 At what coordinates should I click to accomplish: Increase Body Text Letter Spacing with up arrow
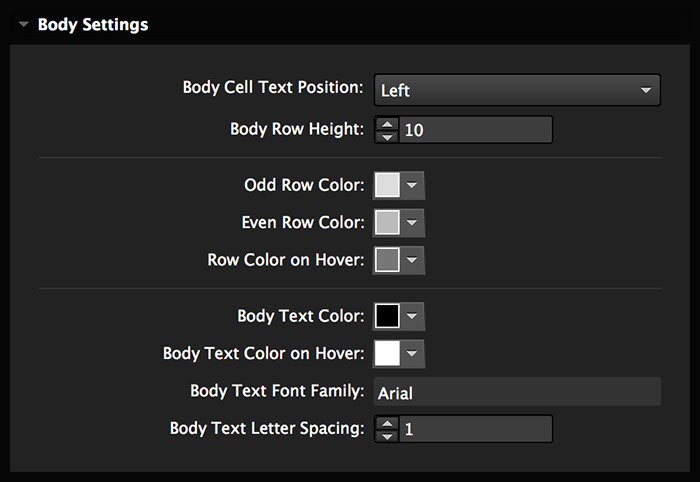click(387, 423)
